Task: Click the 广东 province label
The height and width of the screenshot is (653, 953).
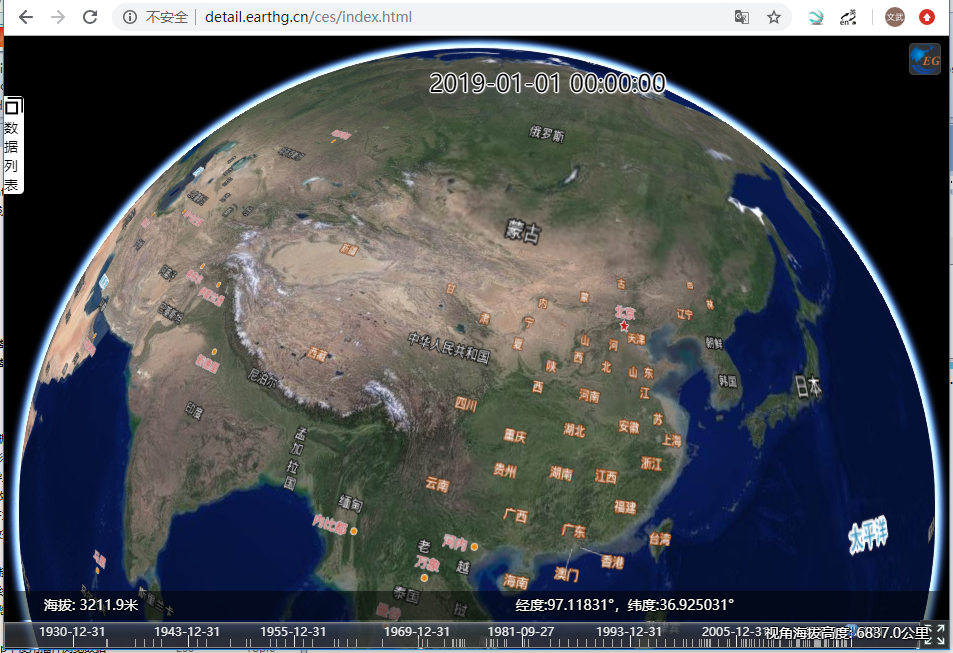Action: pyautogui.click(x=574, y=531)
